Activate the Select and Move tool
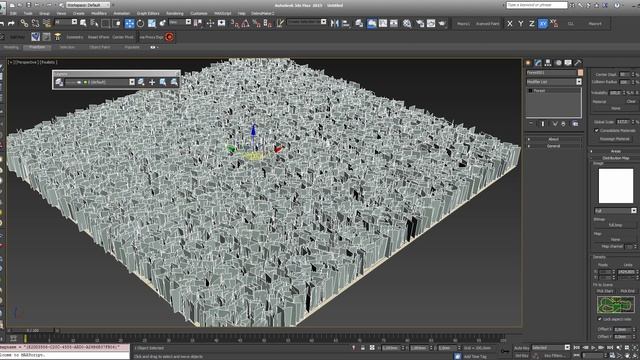Image resolution: width=640 pixels, height=360 pixels. [x=129, y=23]
